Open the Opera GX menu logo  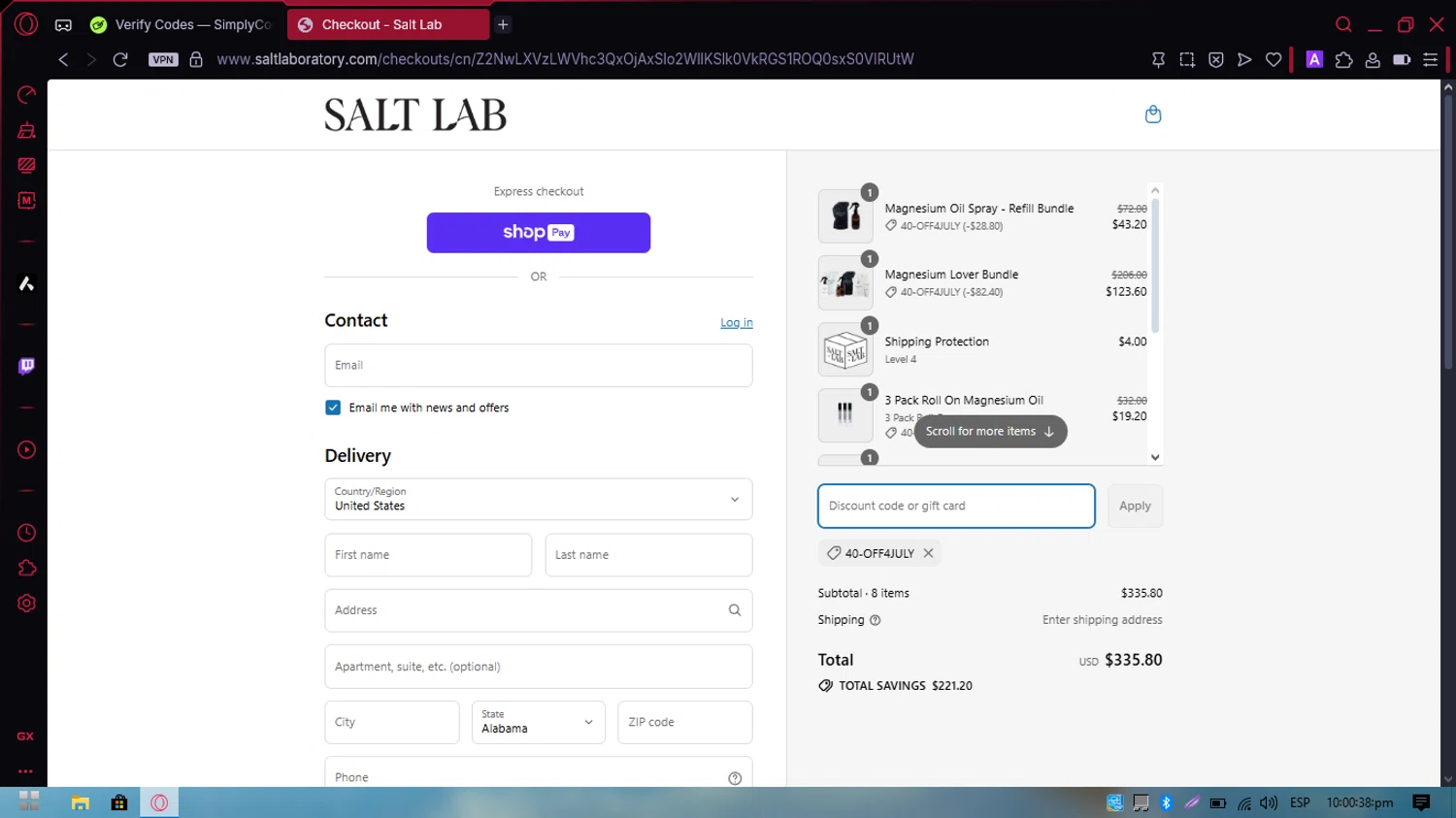[26, 24]
